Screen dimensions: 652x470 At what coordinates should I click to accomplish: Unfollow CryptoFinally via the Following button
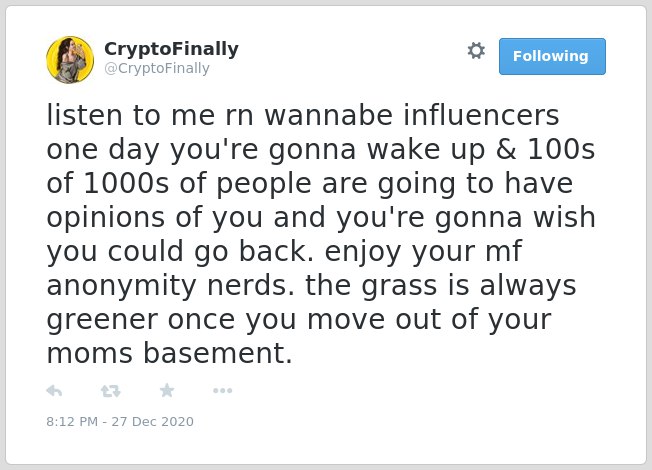point(552,57)
